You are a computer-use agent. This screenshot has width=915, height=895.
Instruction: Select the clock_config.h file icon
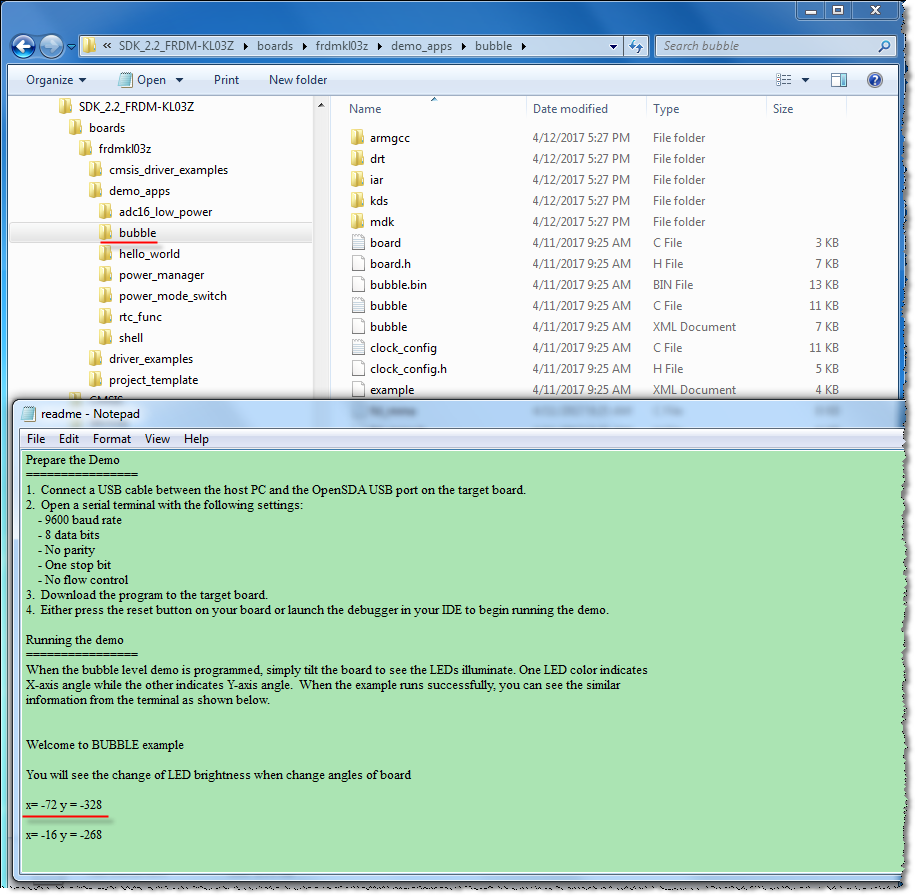coord(358,369)
